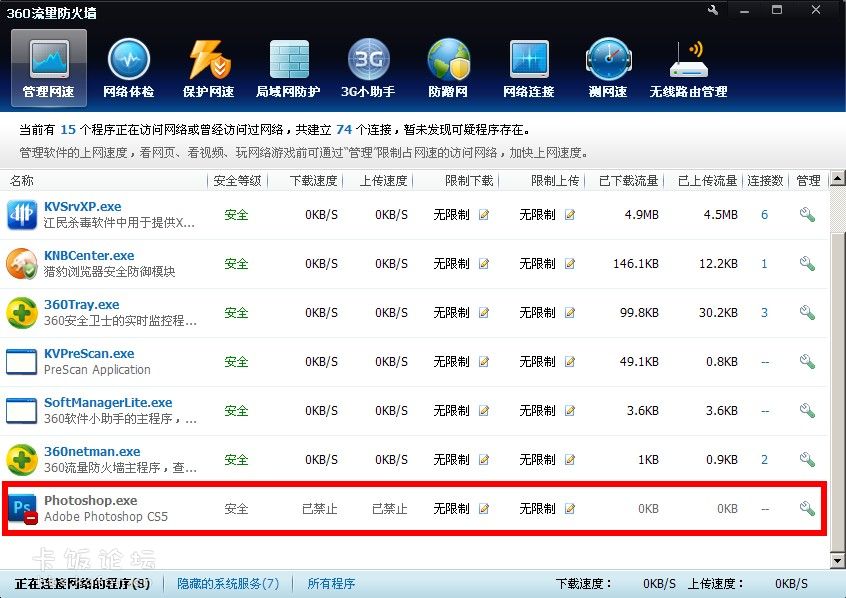Open manage menu for SoftManagerLite.exe
Screen dimensions: 846x598
[807, 411]
